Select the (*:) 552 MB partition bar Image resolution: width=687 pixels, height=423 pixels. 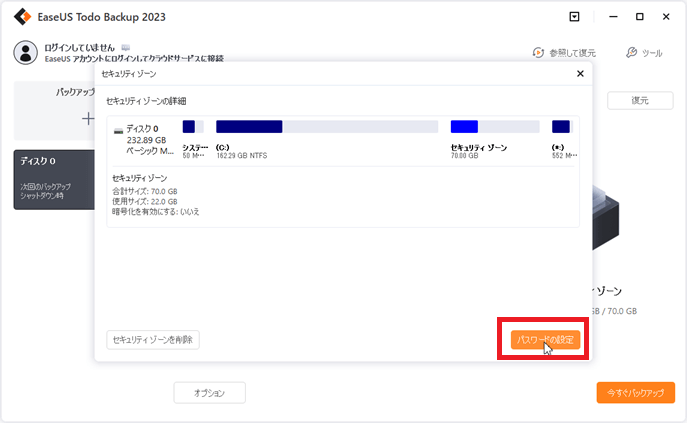[561, 127]
